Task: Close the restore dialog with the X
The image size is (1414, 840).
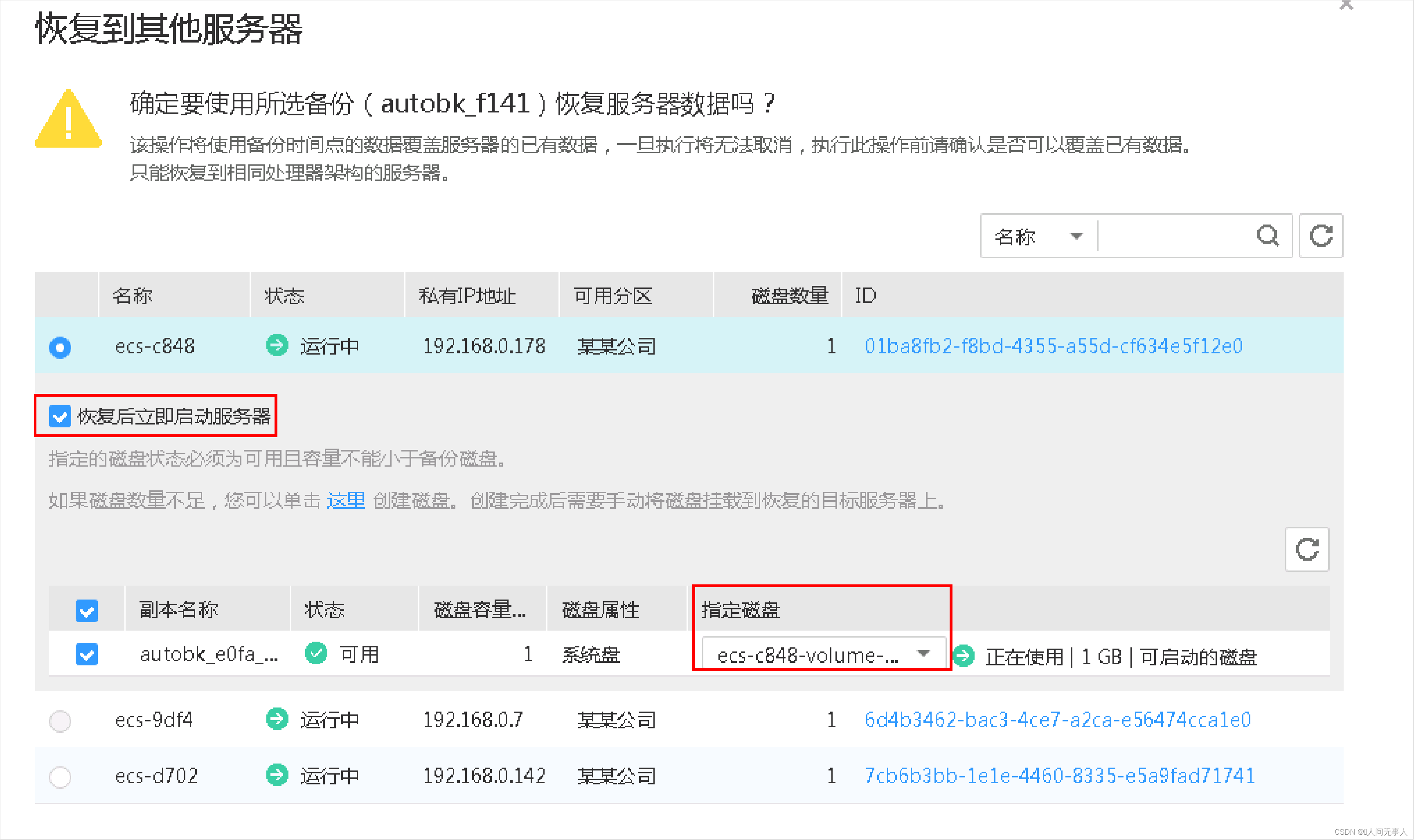Action: [1346, 4]
